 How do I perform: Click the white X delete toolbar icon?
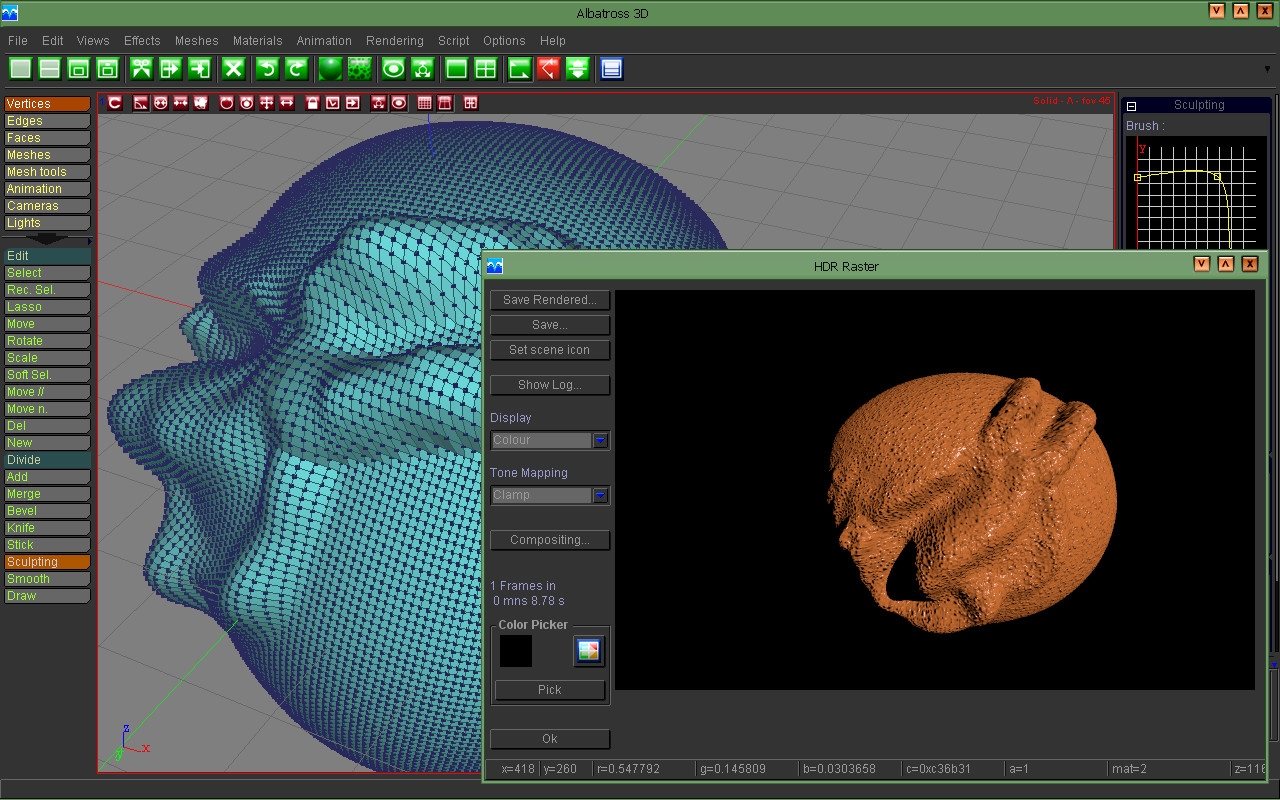[x=233, y=69]
